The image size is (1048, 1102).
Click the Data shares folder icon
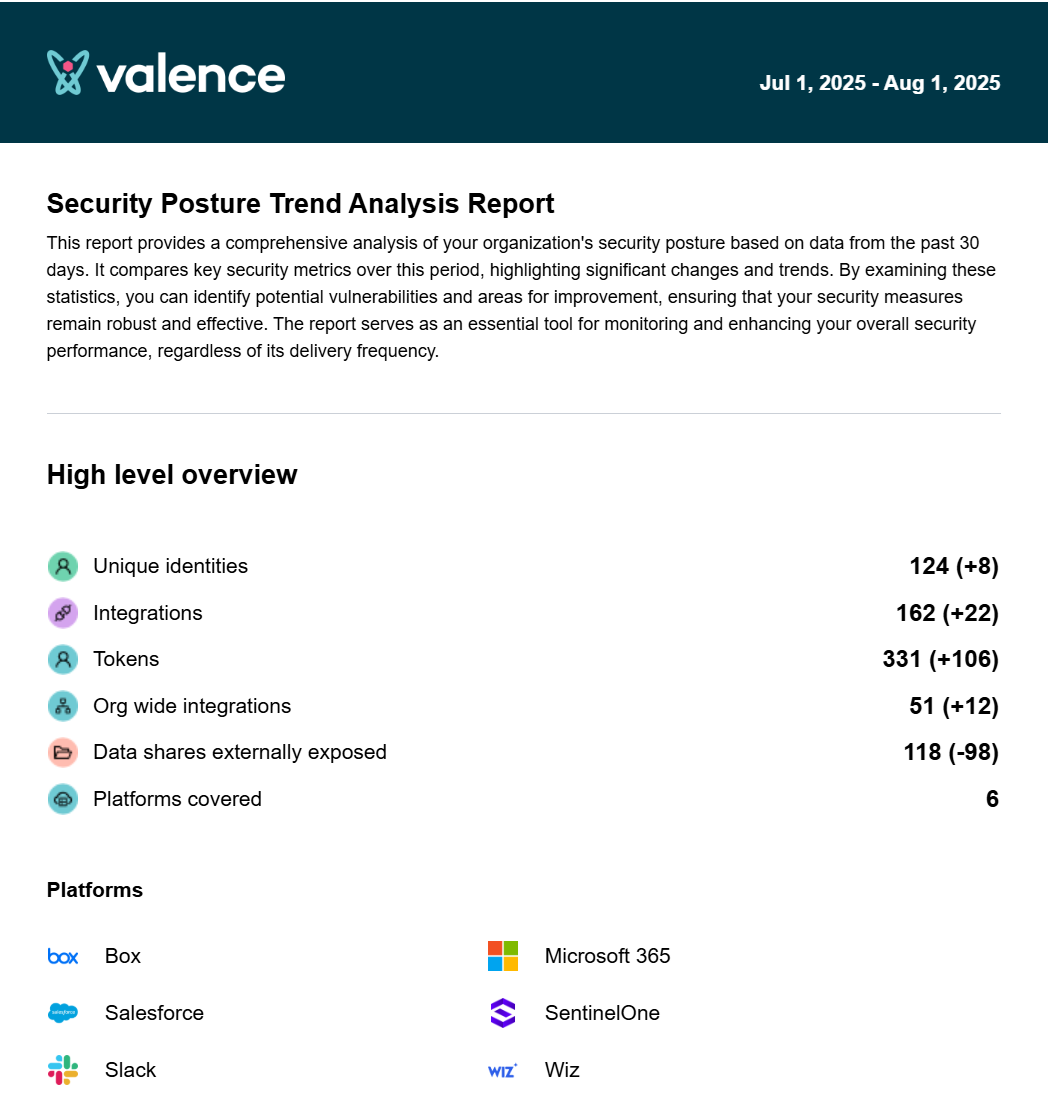pyautogui.click(x=63, y=753)
